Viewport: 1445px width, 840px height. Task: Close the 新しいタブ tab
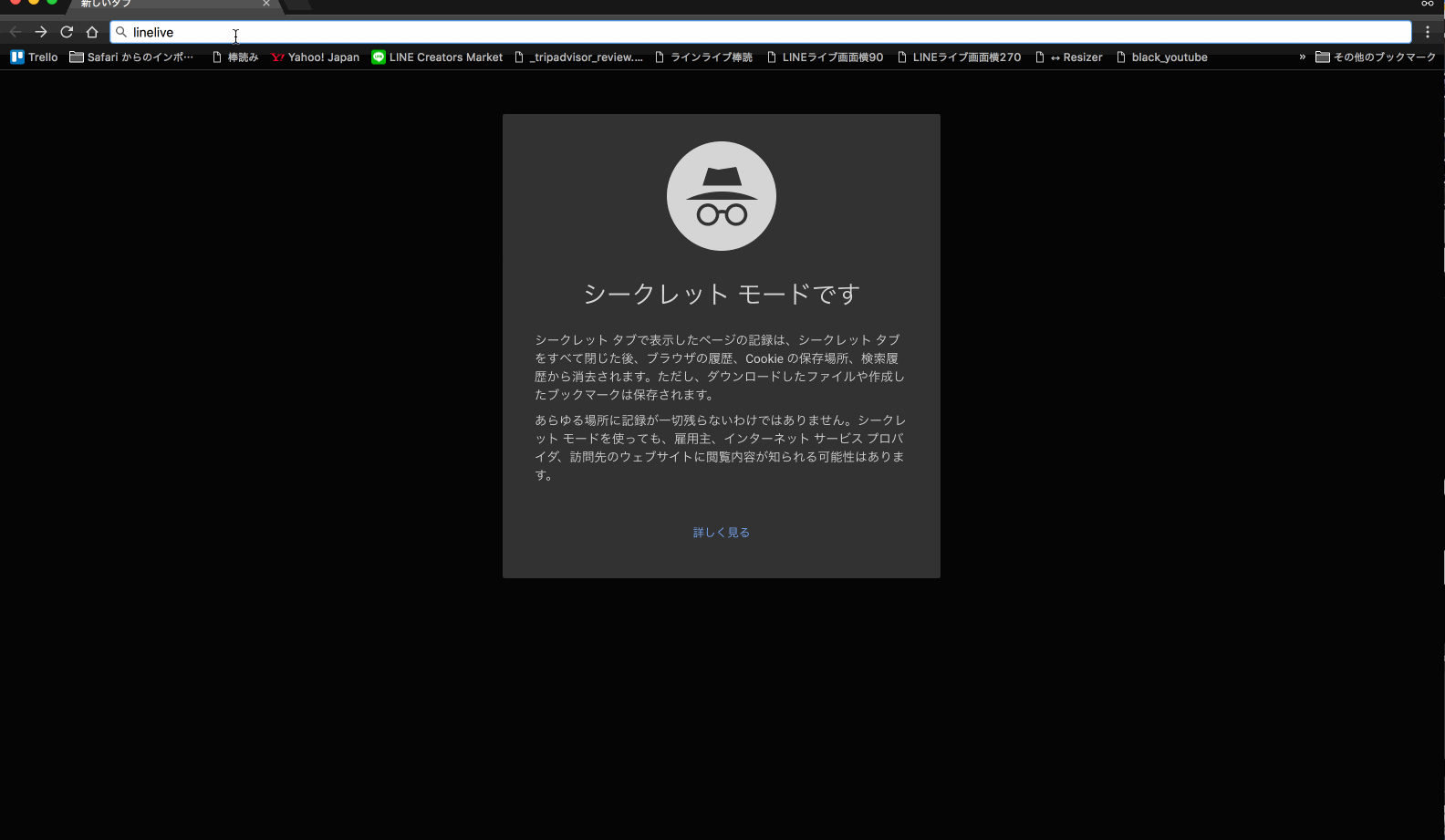coord(266,4)
